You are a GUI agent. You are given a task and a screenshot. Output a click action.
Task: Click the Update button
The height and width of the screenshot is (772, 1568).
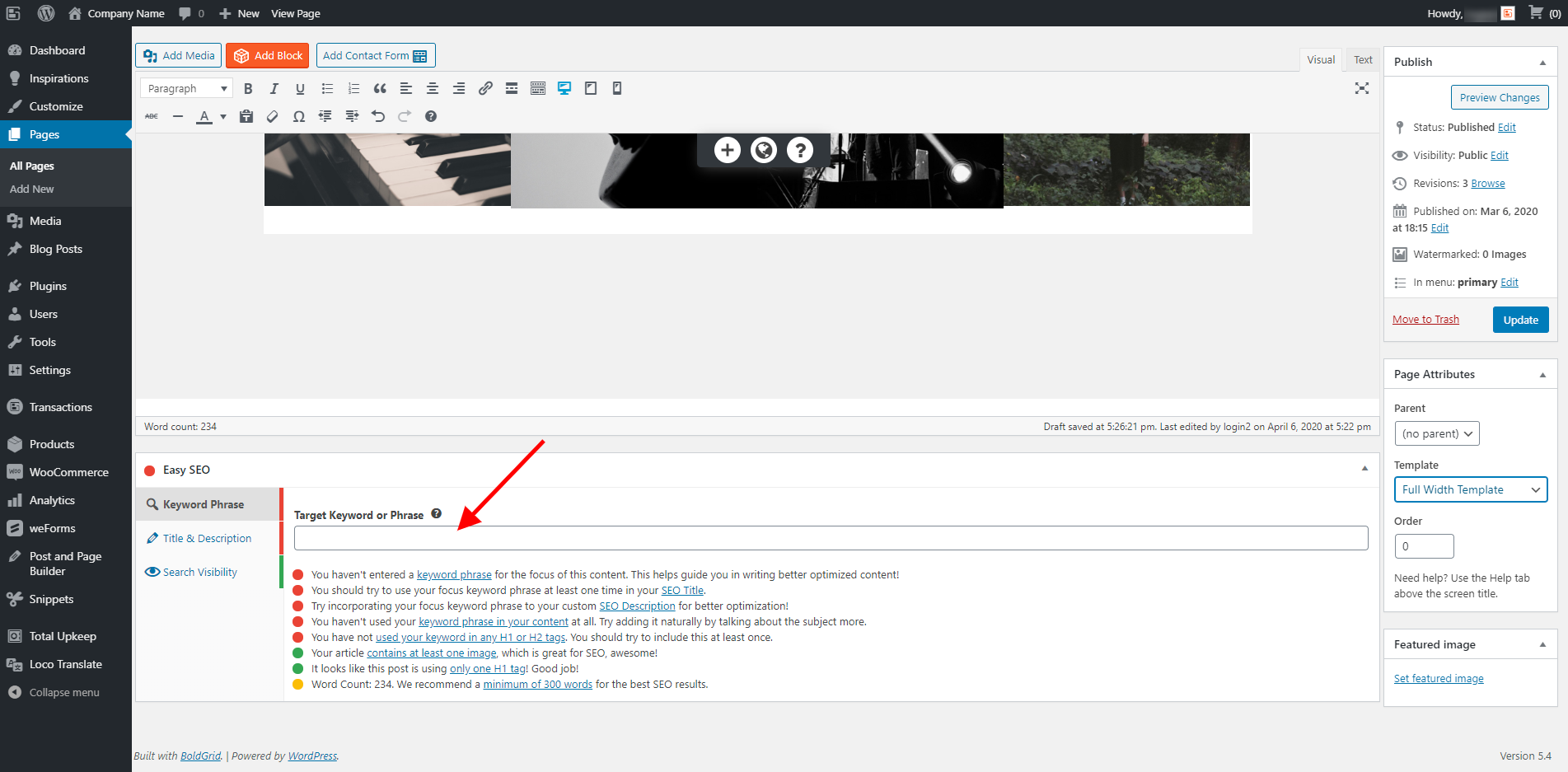point(1520,320)
